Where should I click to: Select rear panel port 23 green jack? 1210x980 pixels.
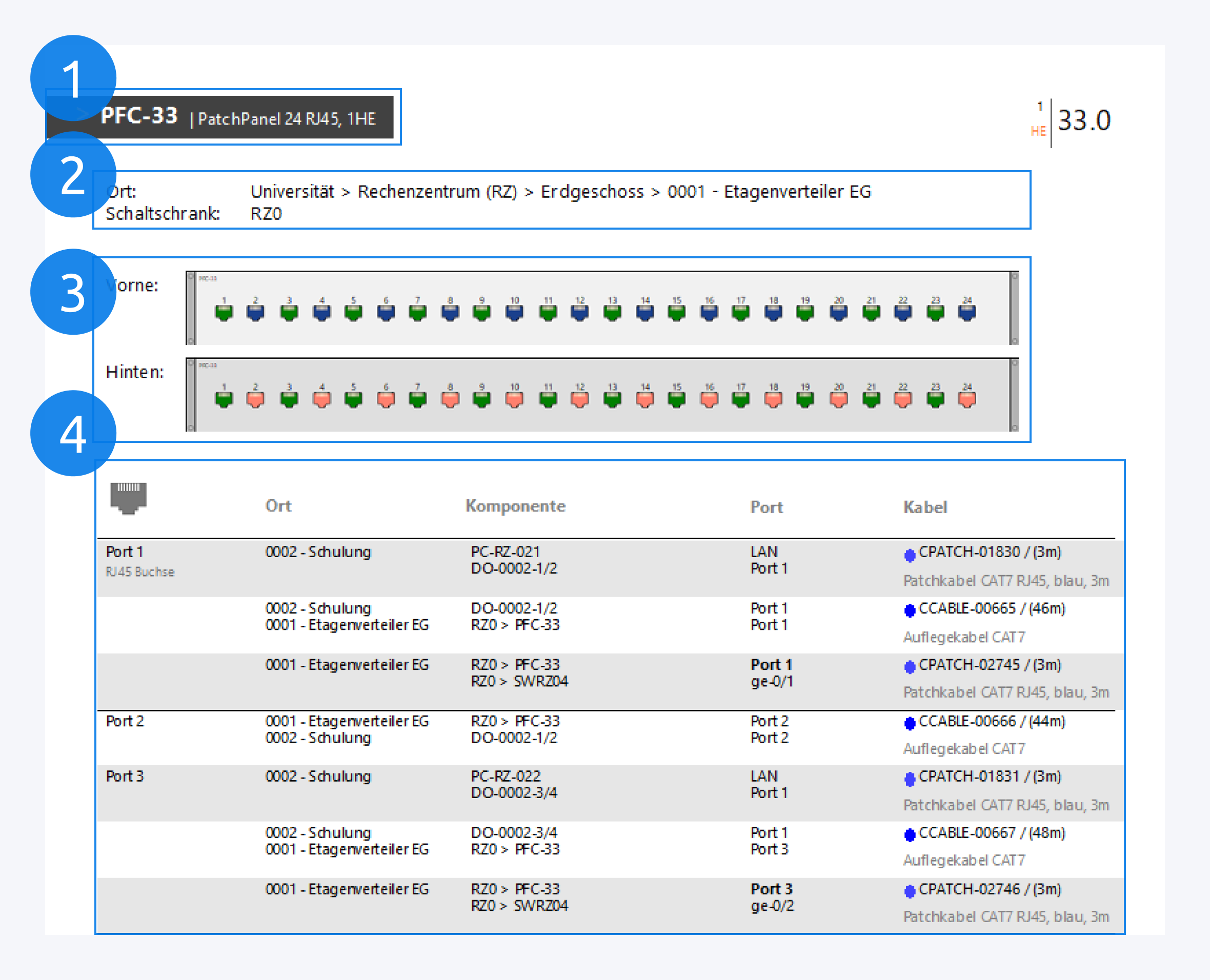coord(935,399)
